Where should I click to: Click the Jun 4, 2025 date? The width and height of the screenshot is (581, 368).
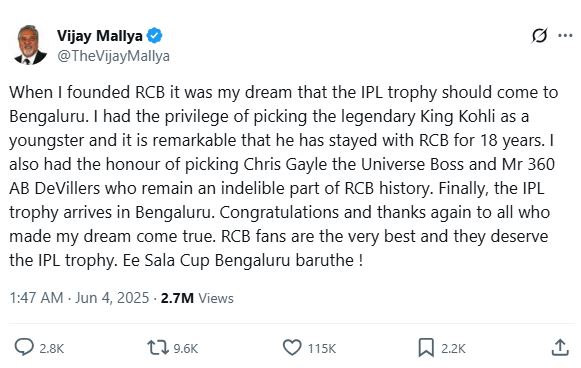point(112,298)
